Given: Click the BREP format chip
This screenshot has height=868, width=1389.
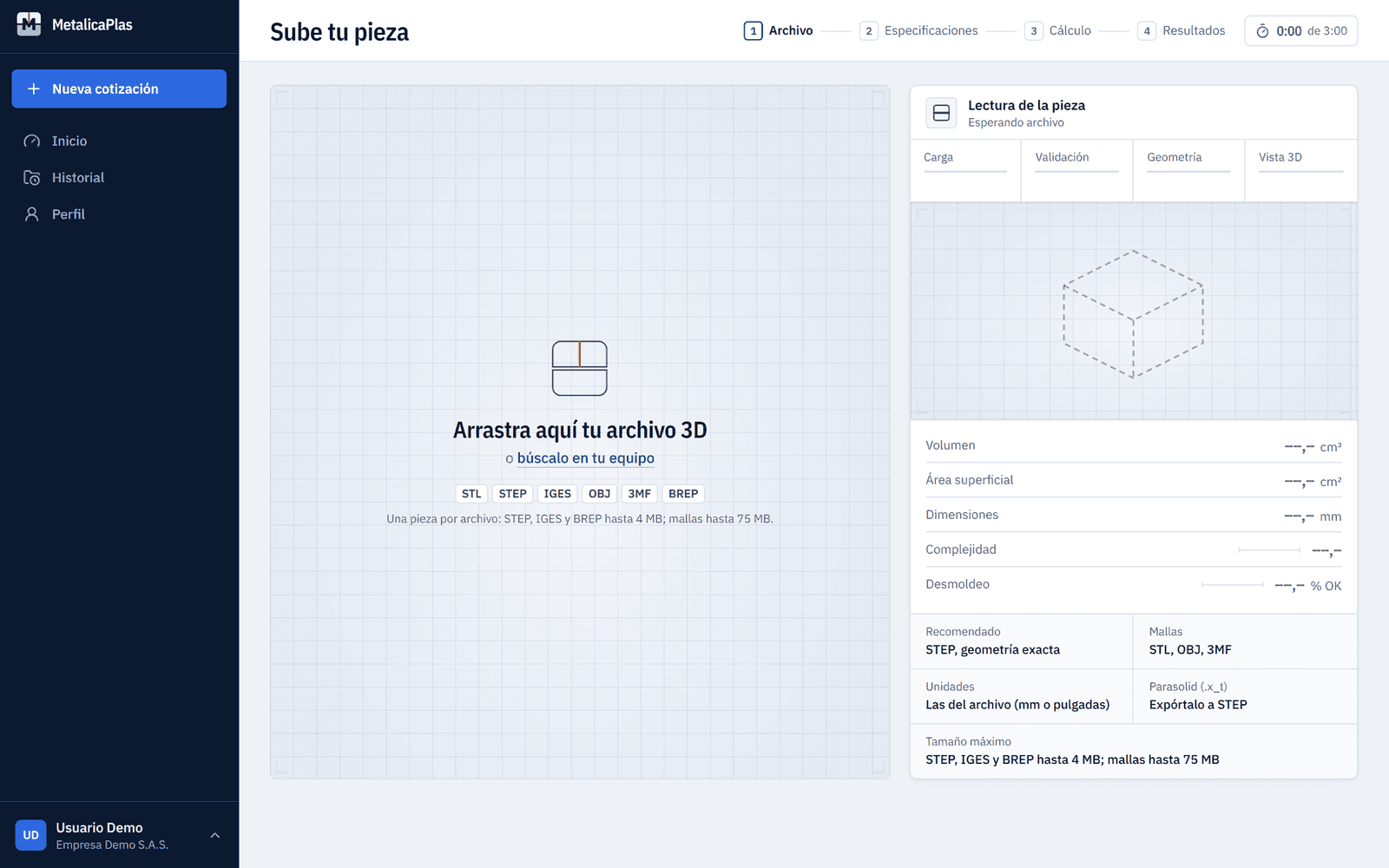Looking at the screenshot, I should pos(683,494).
